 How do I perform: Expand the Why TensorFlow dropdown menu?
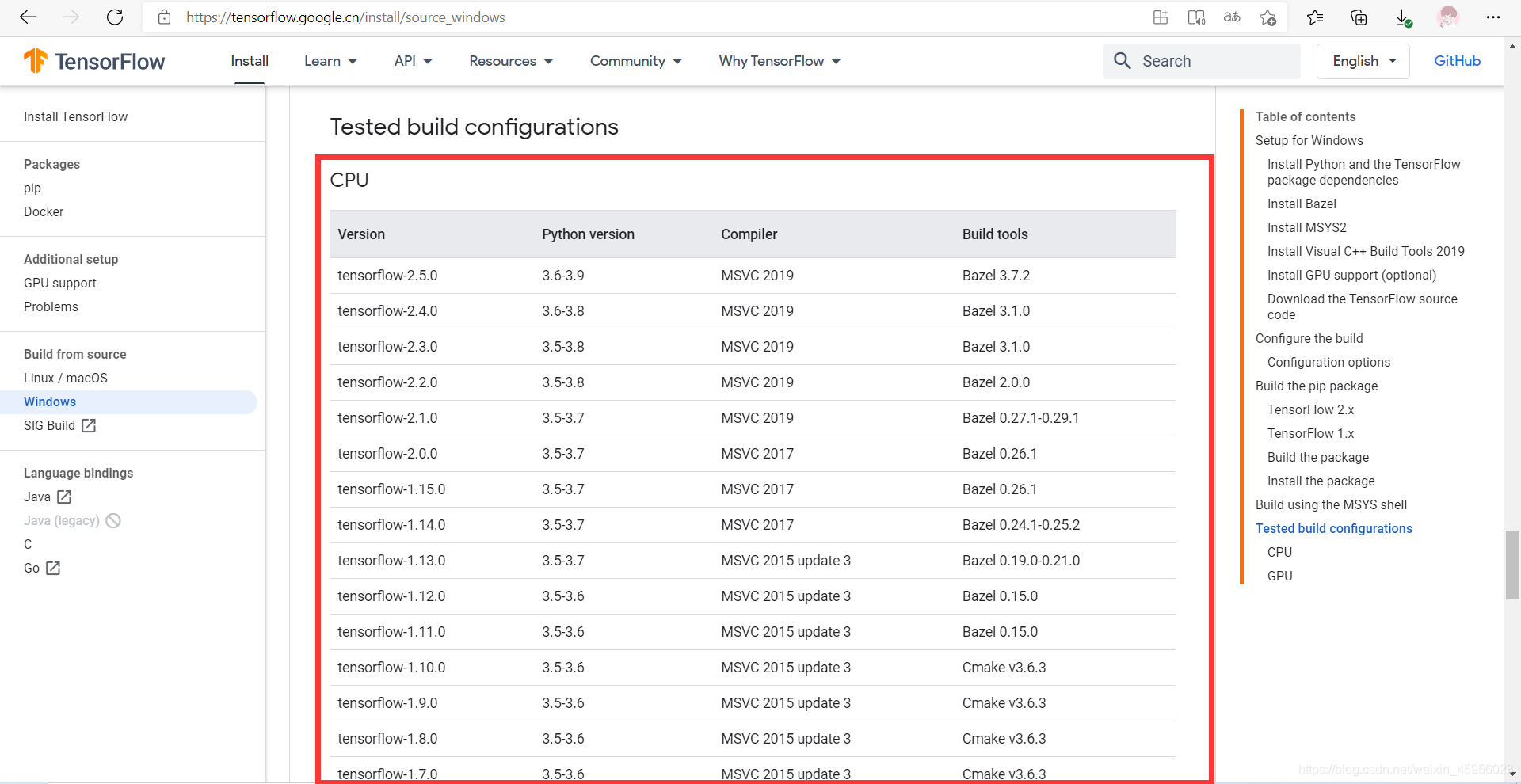click(x=780, y=61)
